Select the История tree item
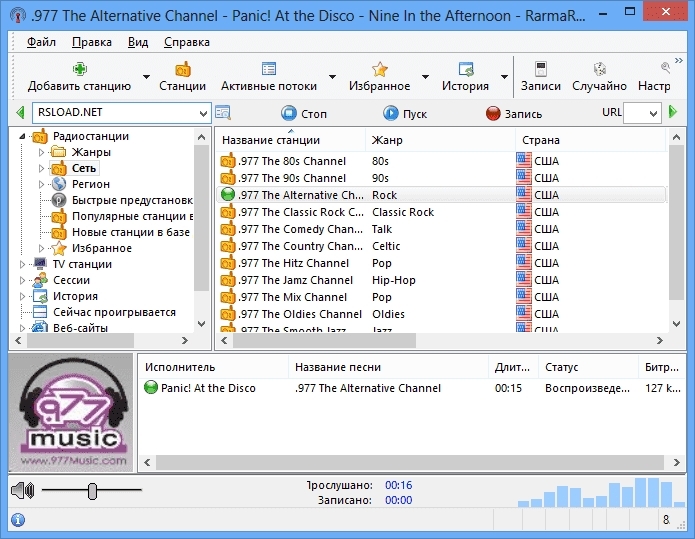Image resolution: width=695 pixels, height=539 pixels. click(x=75, y=296)
